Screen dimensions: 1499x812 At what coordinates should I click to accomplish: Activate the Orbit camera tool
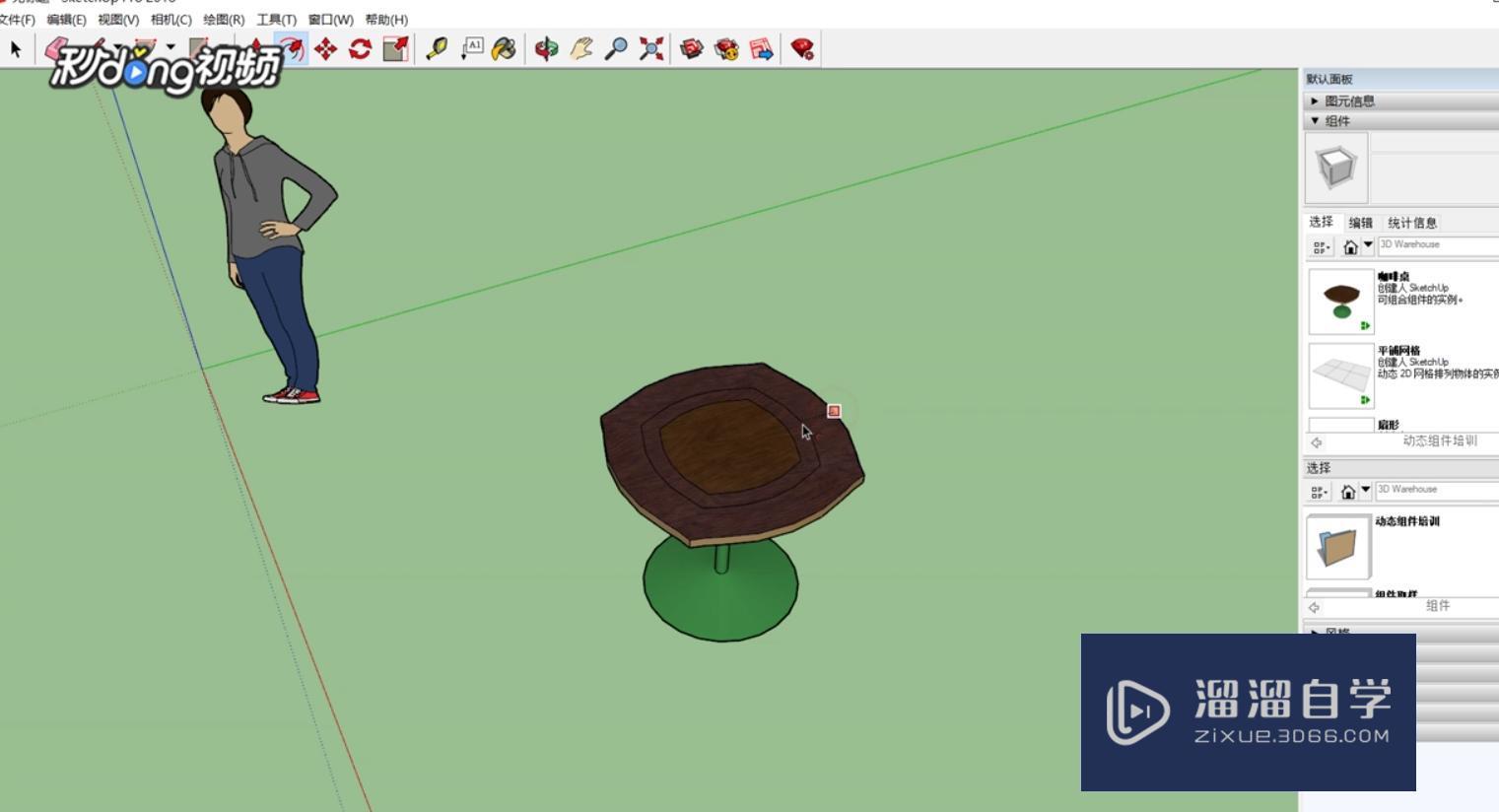(x=546, y=48)
